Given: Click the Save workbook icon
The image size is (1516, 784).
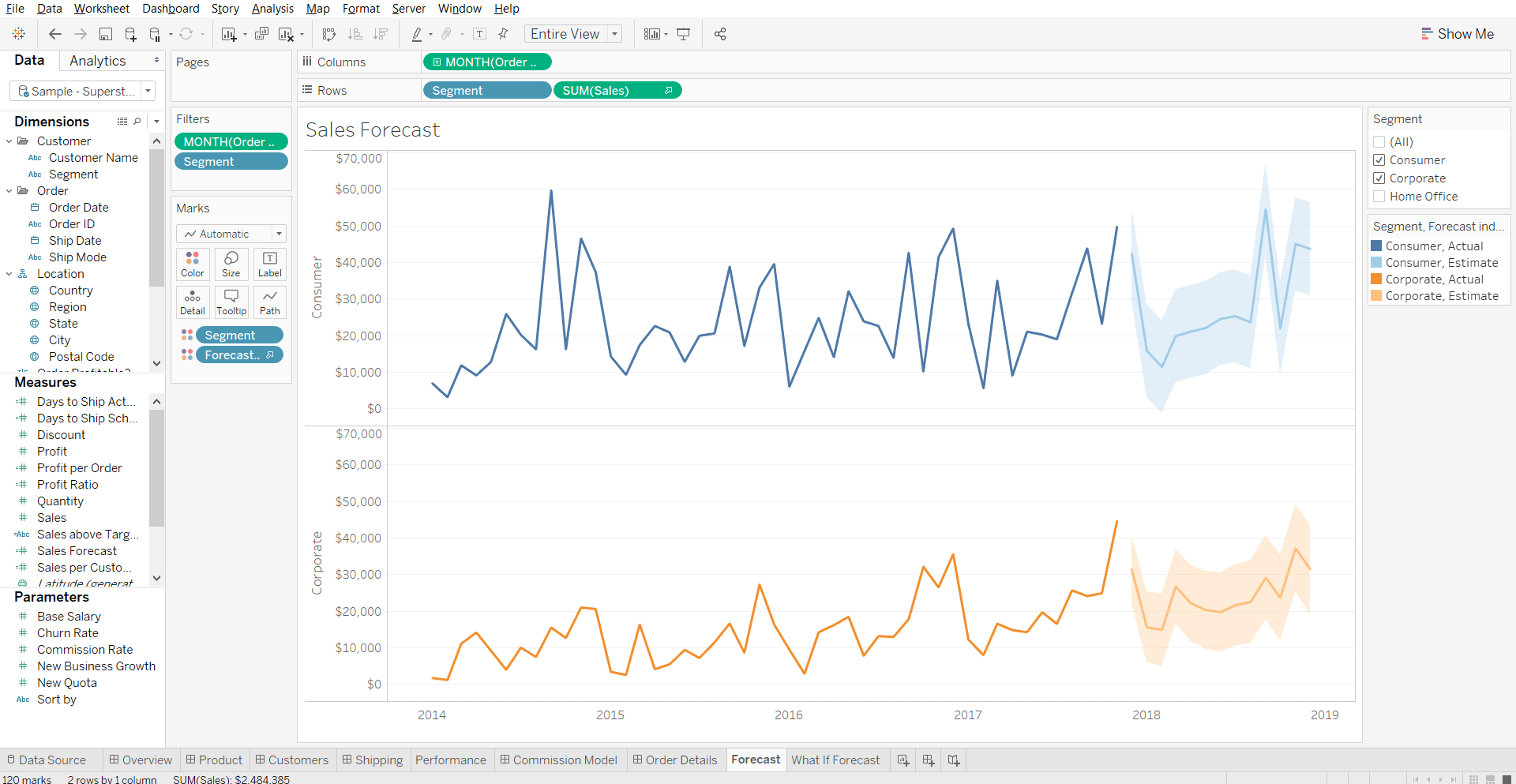Looking at the screenshot, I should pos(105,34).
